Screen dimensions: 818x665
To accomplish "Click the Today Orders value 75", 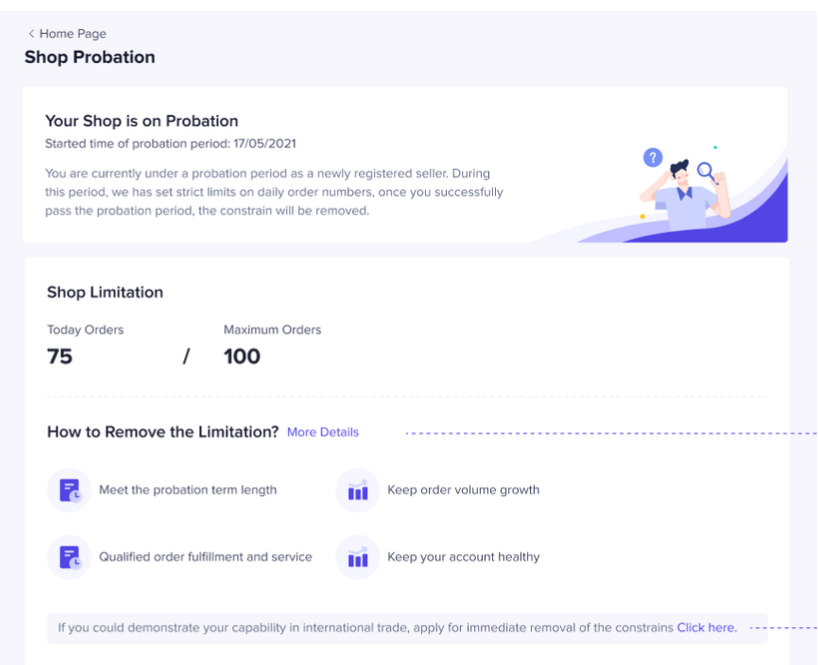I will [x=60, y=356].
